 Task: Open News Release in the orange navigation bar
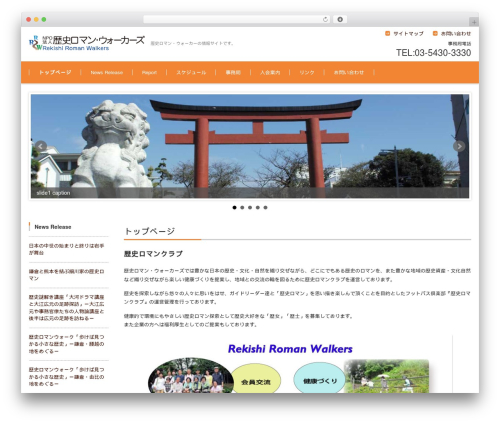click(x=107, y=72)
